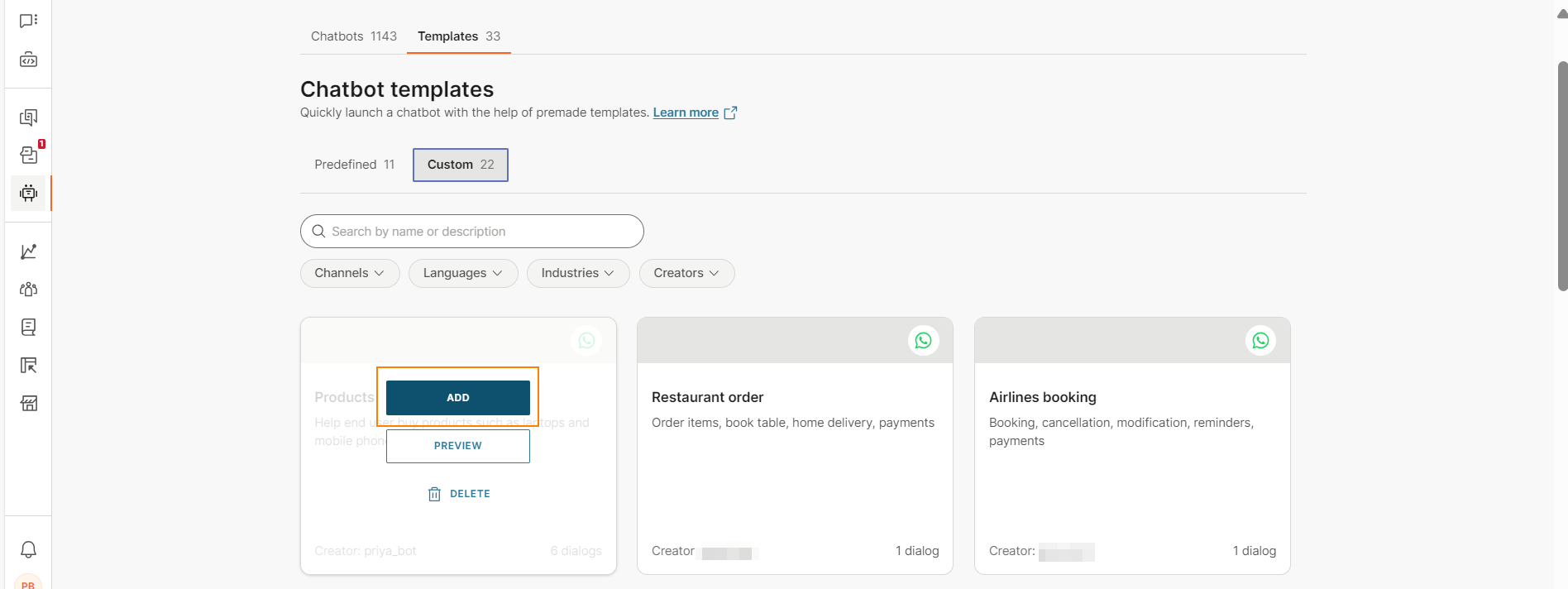Switch to the Predefined 11 tab
The height and width of the screenshot is (589, 1568).
tap(355, 165)
